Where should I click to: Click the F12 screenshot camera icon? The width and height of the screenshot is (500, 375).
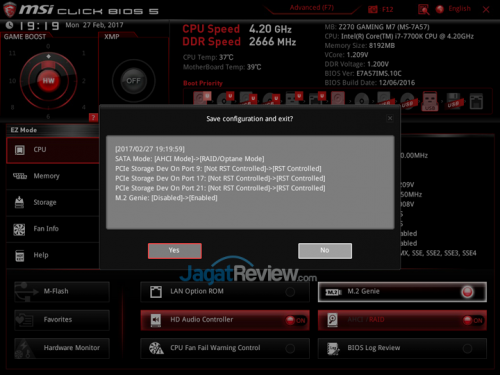pyautogui.click(x=373, y=9)
